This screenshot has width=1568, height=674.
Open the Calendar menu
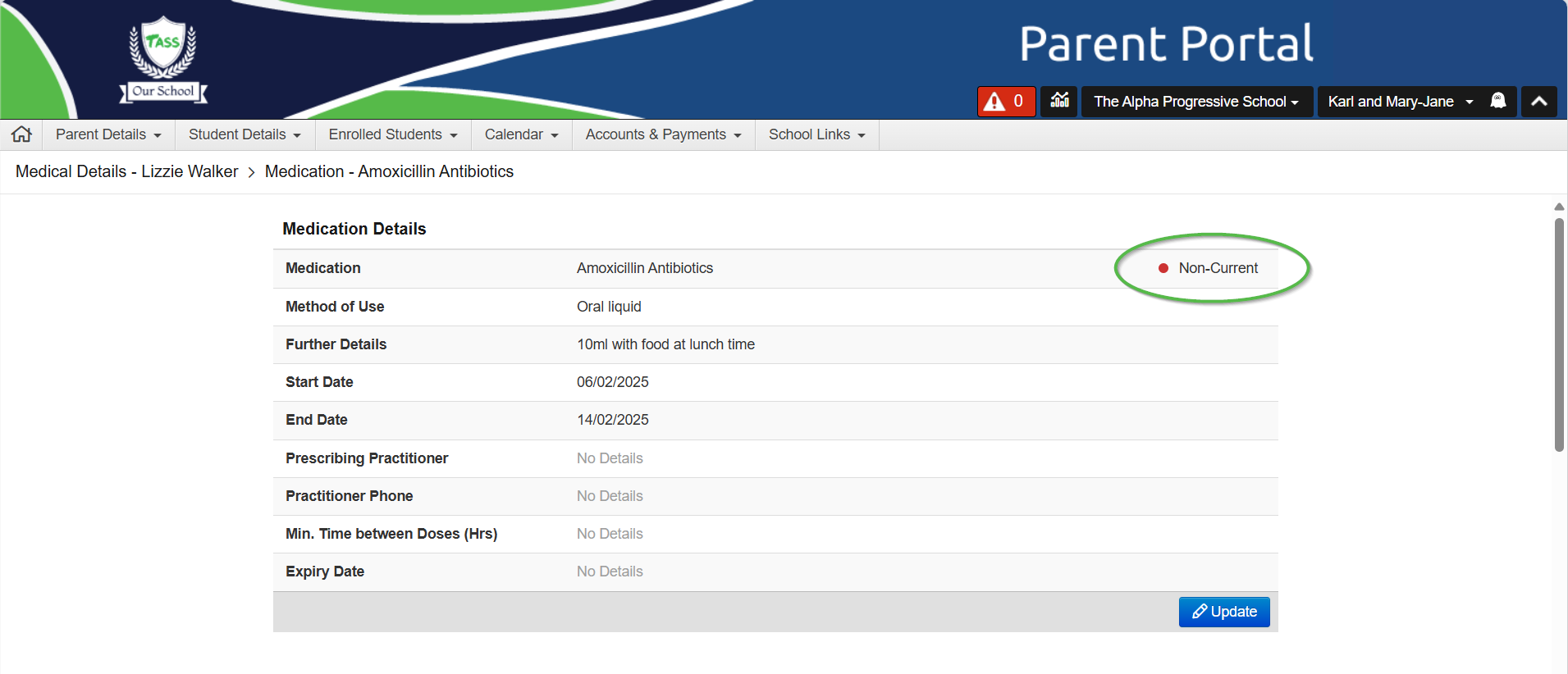[521, 134]
